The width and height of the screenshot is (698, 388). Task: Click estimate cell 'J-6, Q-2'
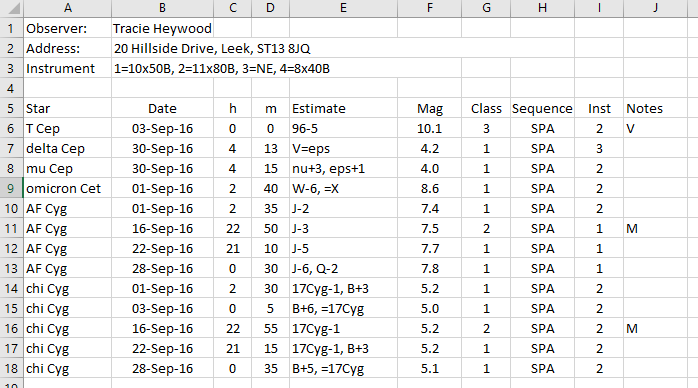click(343, 268)
